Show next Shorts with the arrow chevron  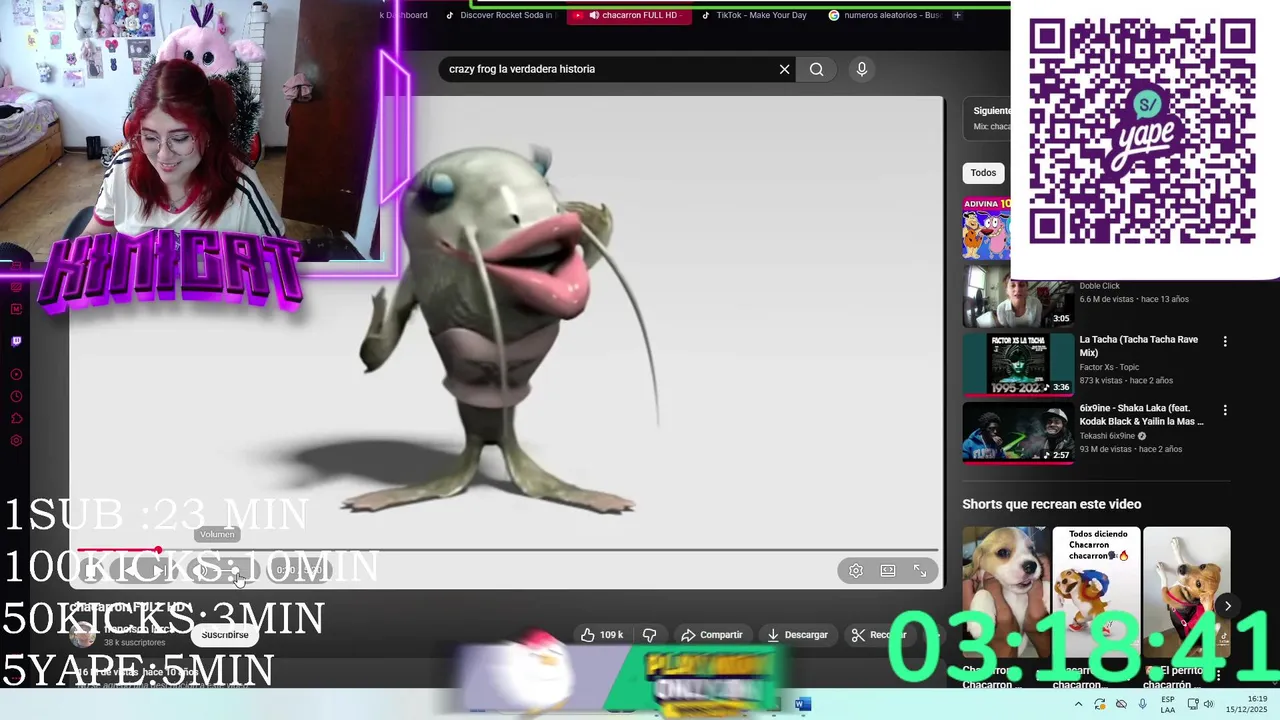pos(1227,605)
